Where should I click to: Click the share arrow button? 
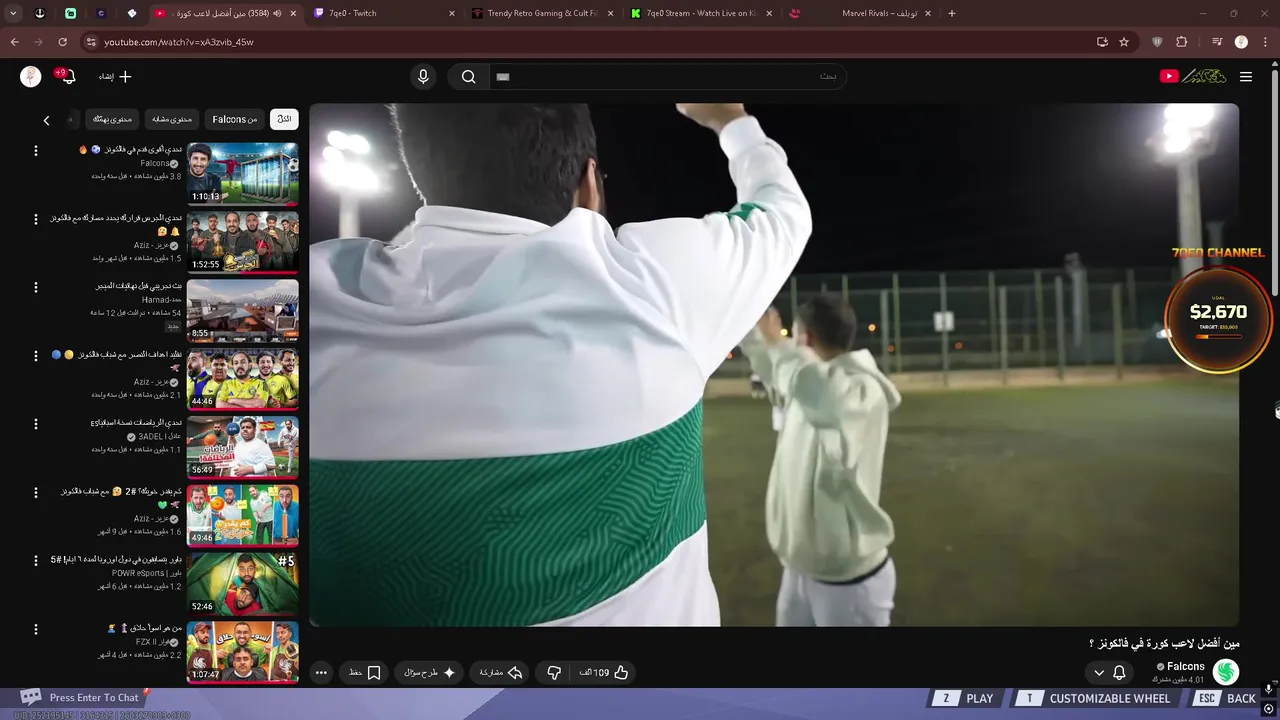point(501,673)
